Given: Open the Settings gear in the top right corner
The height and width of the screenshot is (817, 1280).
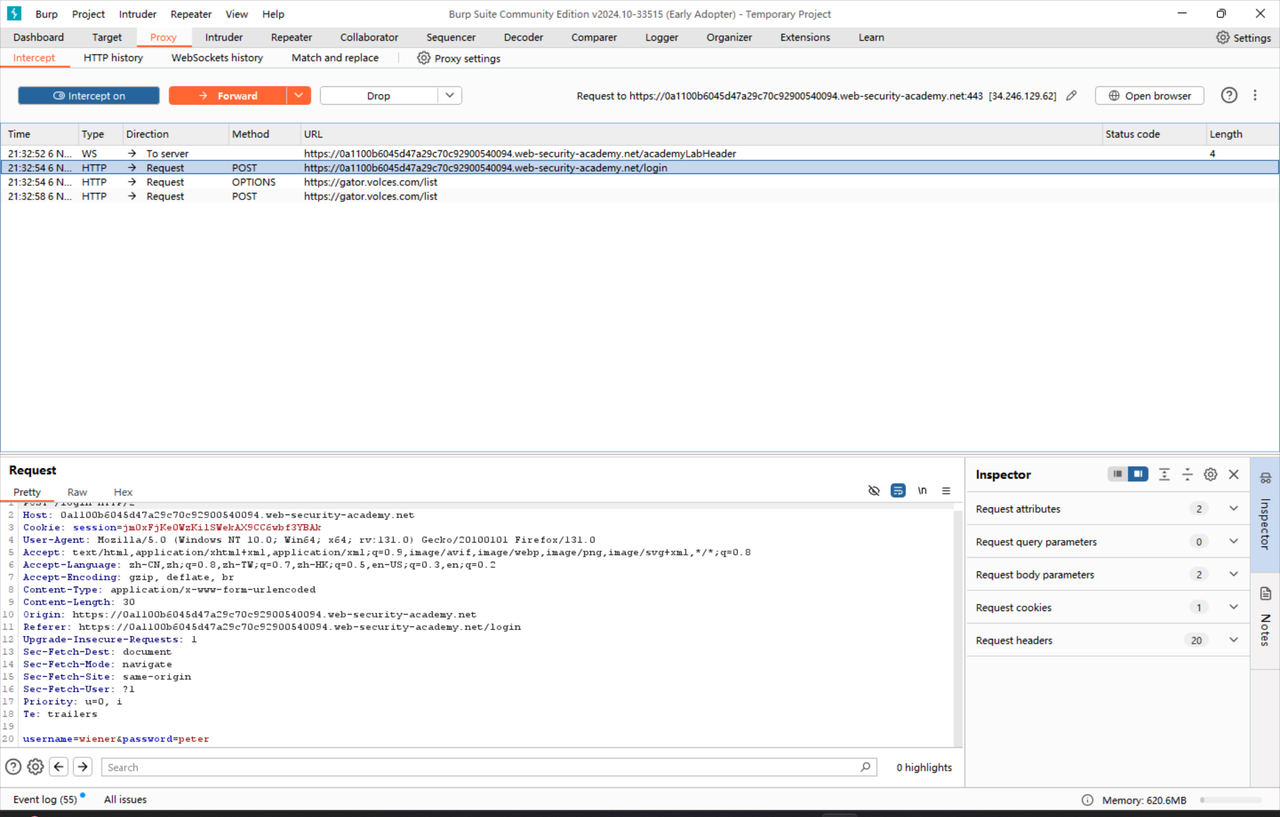Looking at the screenshot, I should coord(1243,37).
